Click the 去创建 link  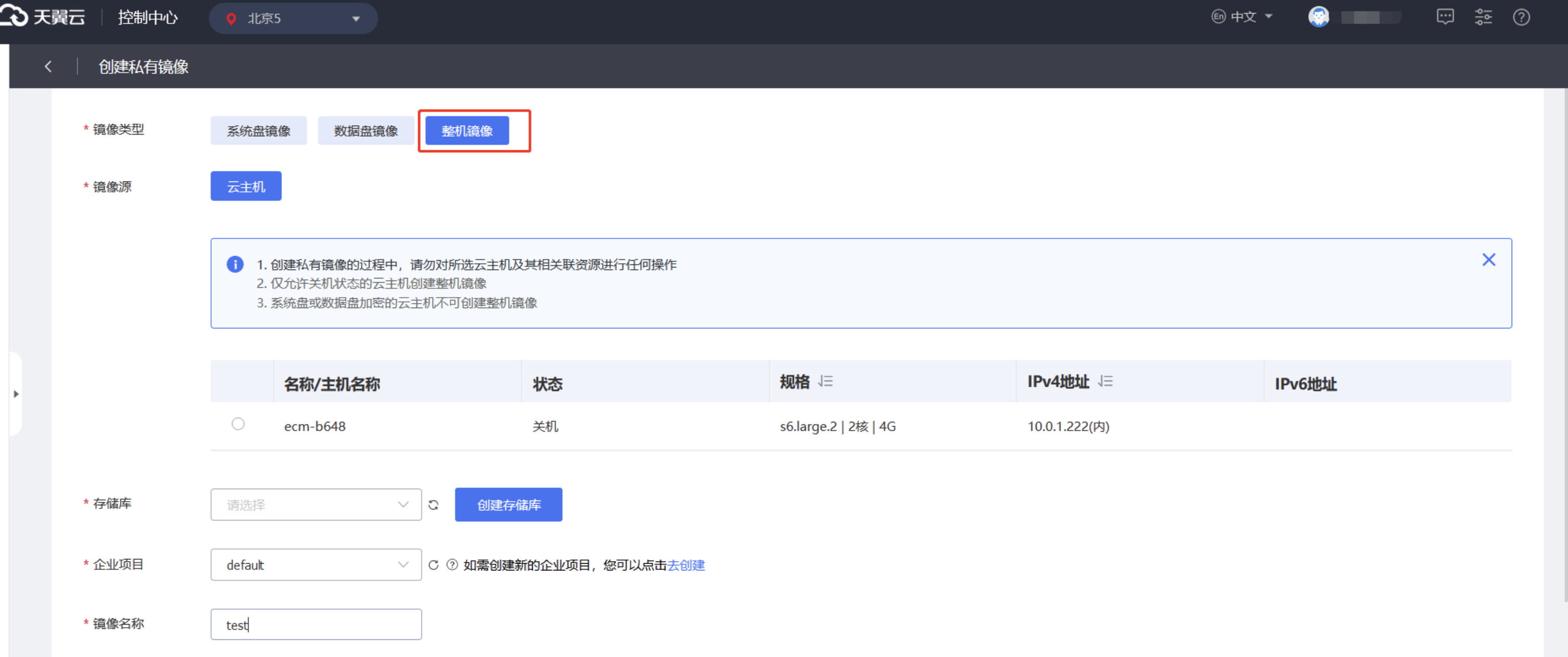[686, 565]
